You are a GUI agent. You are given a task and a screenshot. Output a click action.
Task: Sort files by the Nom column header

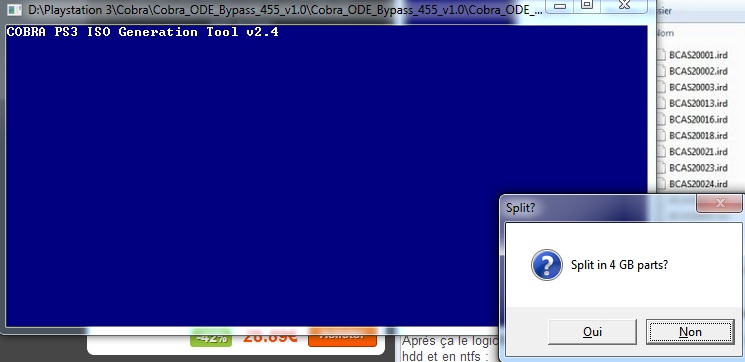tap(665, 33)
